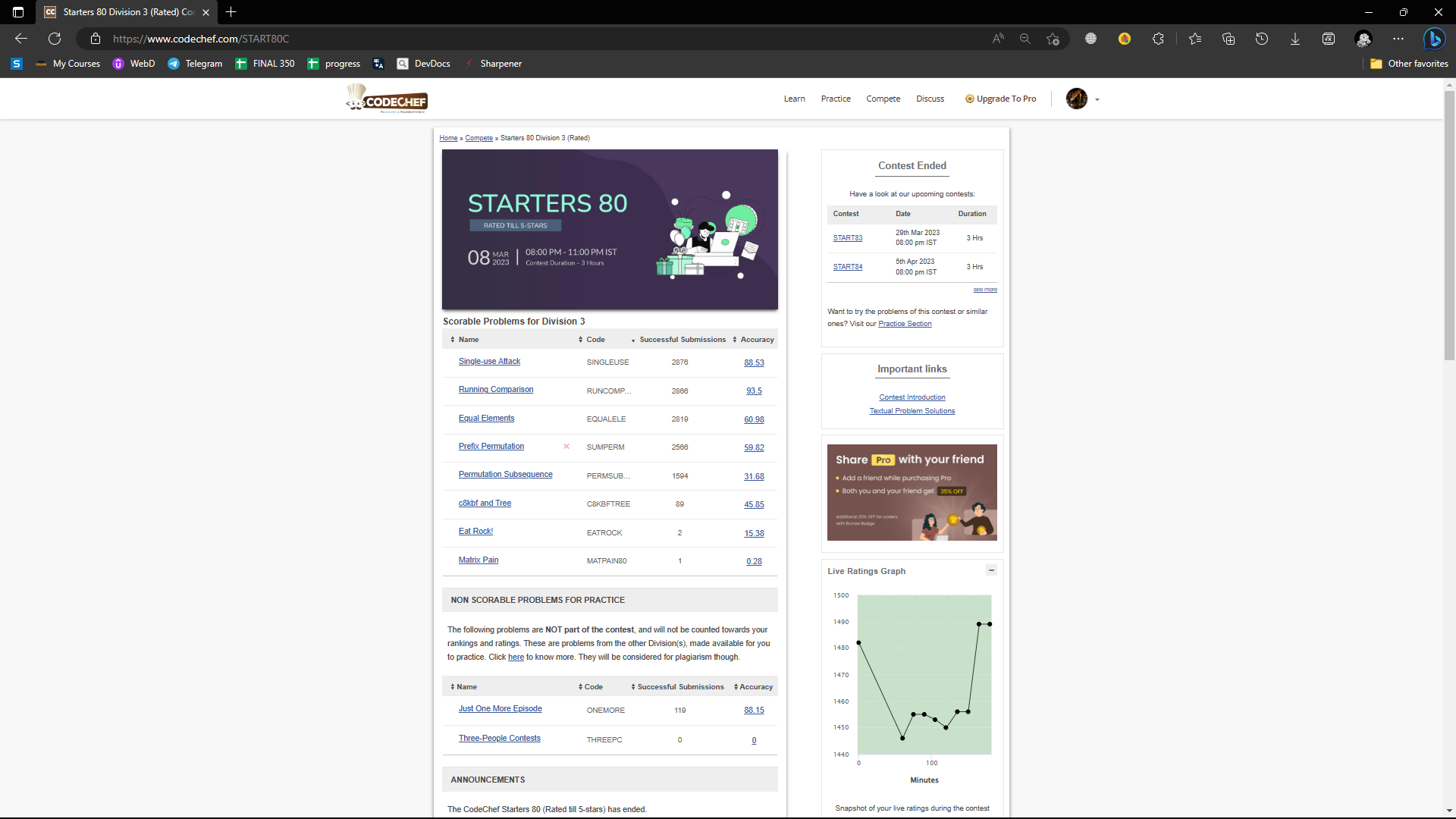Open the Compete menu
The height and width of the screenshot is (819, 1456).
click(883, 99)
